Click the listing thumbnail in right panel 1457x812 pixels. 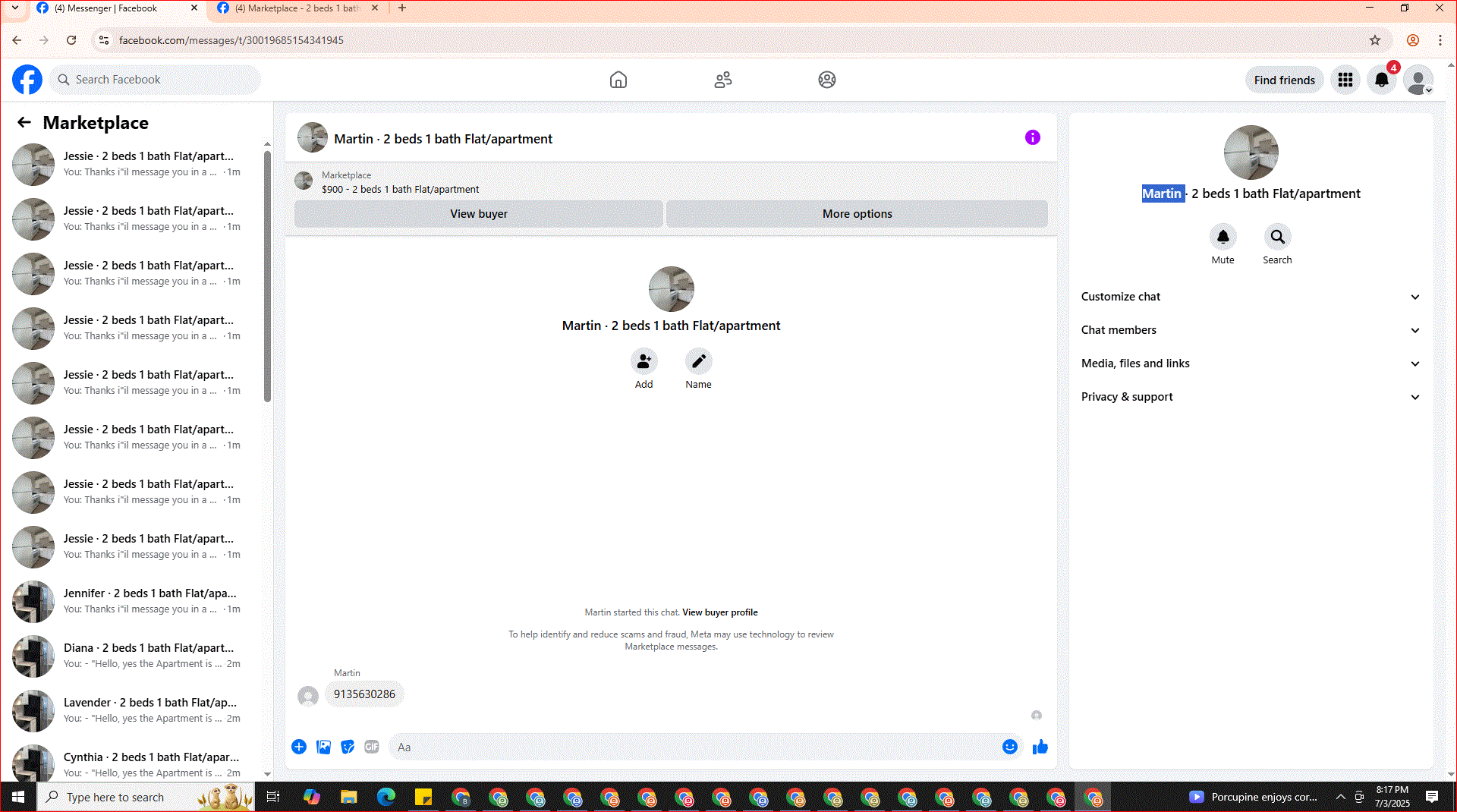click(x=1251, y=153)
